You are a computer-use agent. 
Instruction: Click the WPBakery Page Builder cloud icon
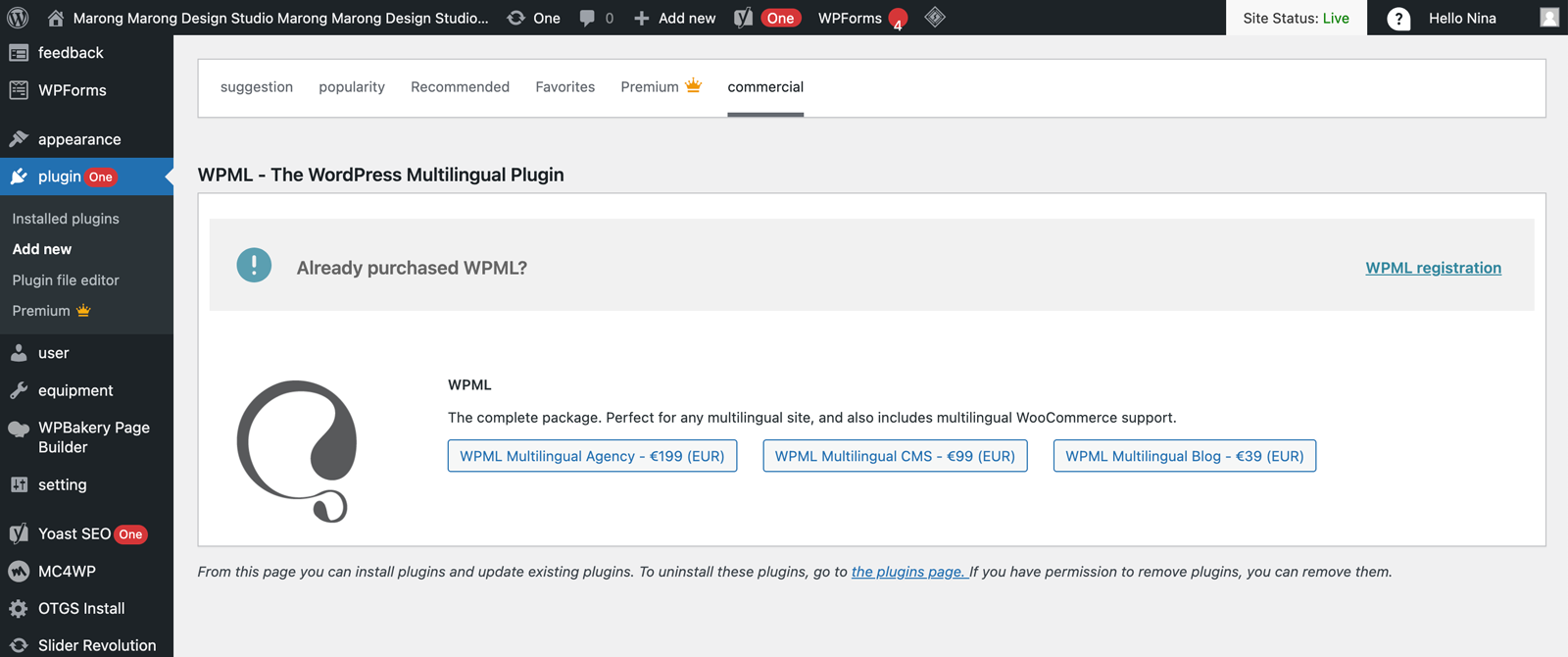(x=19, y=429)
